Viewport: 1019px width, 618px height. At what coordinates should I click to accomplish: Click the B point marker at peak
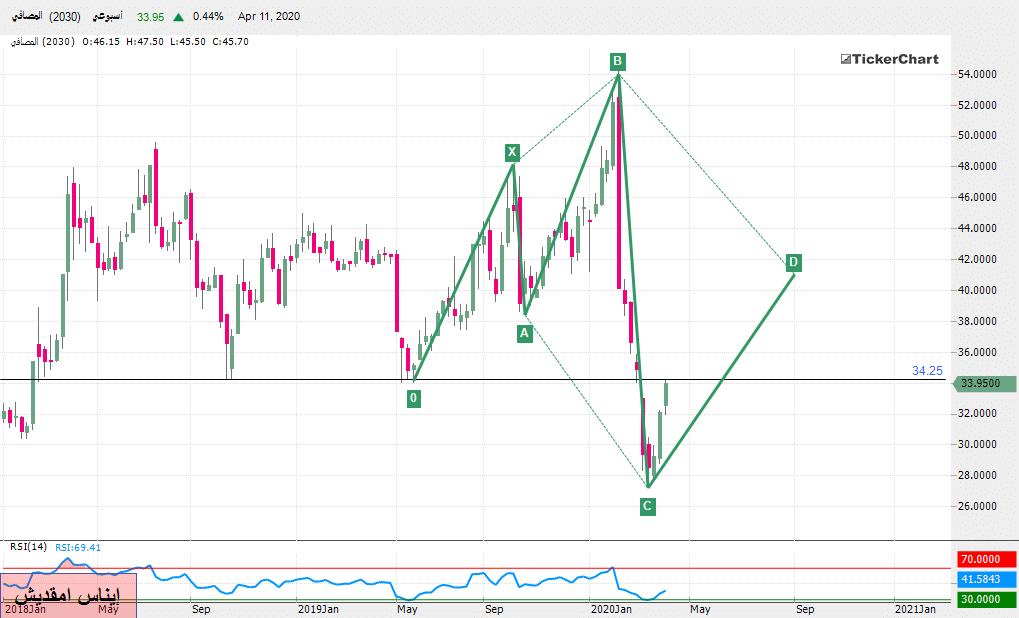click(x=618, y=62)
